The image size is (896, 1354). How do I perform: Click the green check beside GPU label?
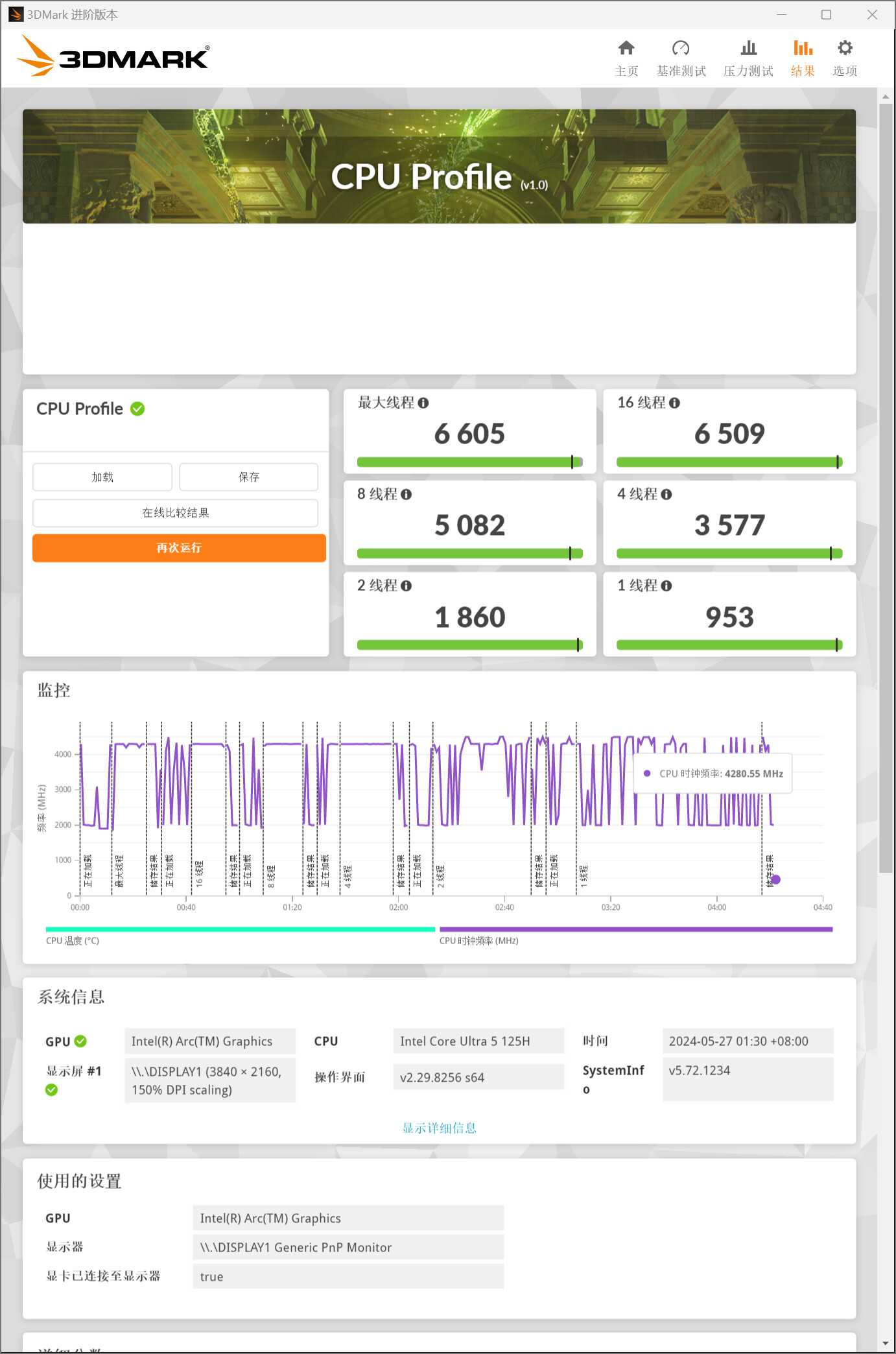(x=80, y=1041)
